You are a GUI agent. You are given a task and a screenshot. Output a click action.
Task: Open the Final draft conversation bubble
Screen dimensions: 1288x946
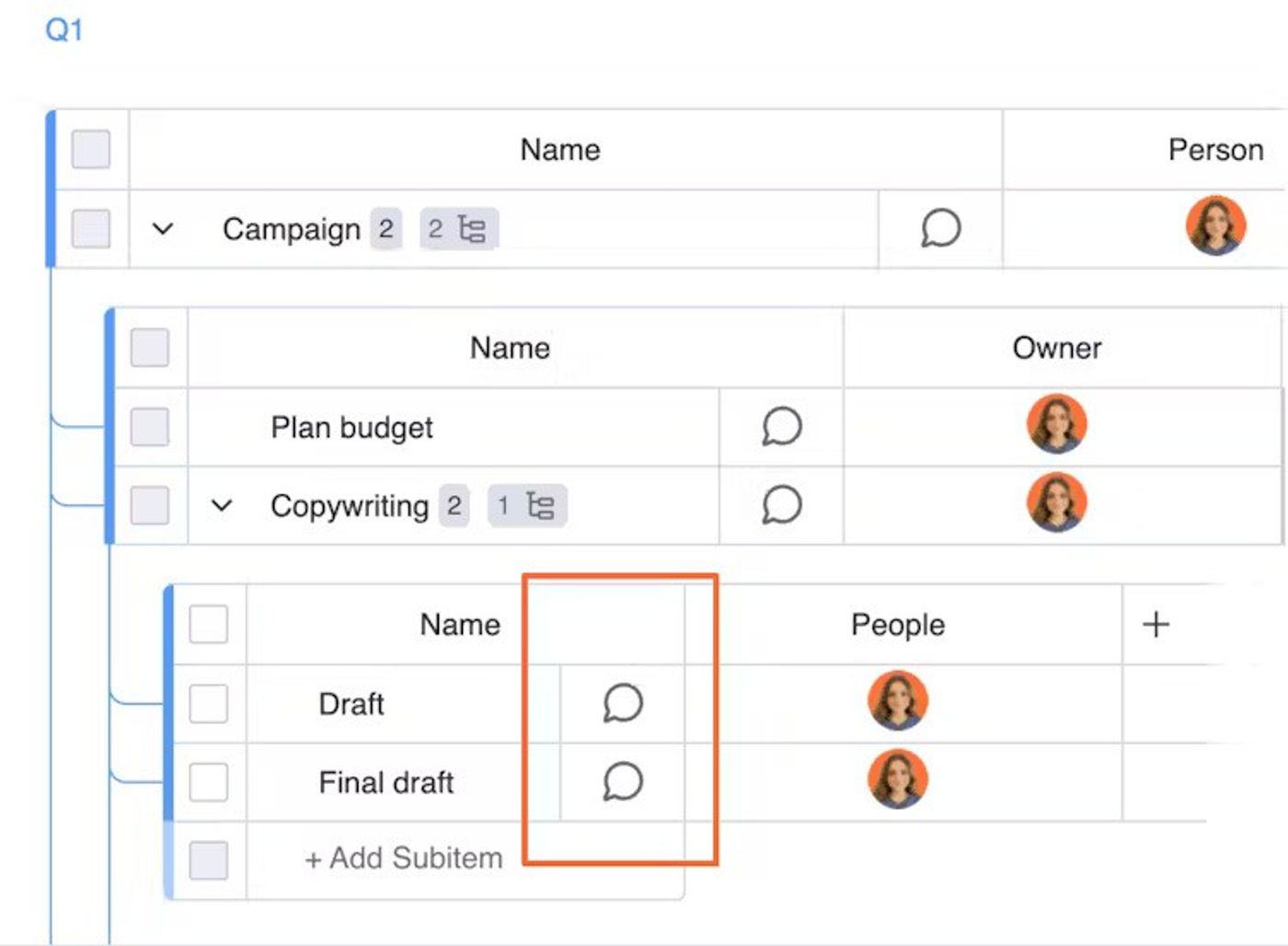623,782
